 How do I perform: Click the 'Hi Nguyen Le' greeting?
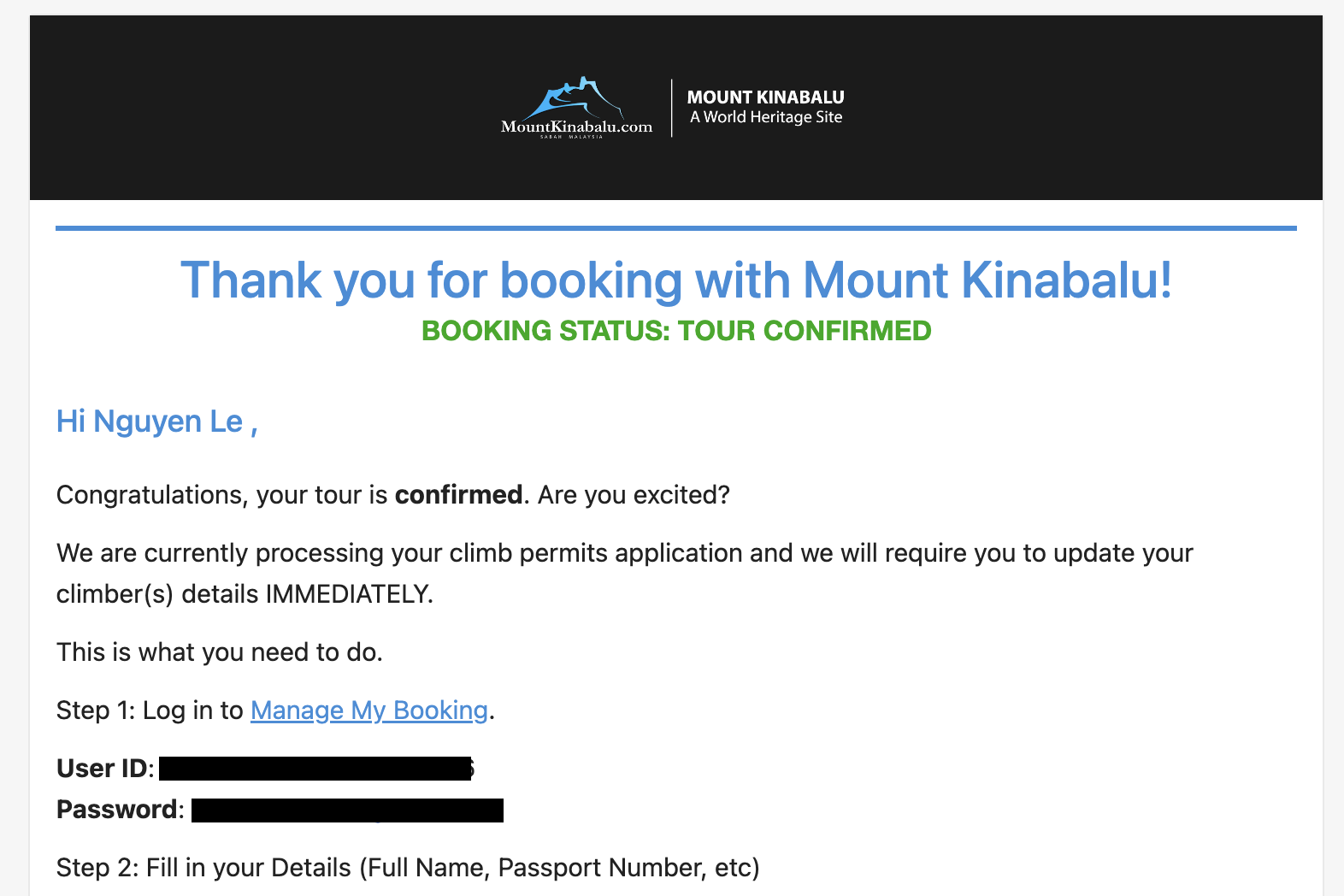[156, 421]
